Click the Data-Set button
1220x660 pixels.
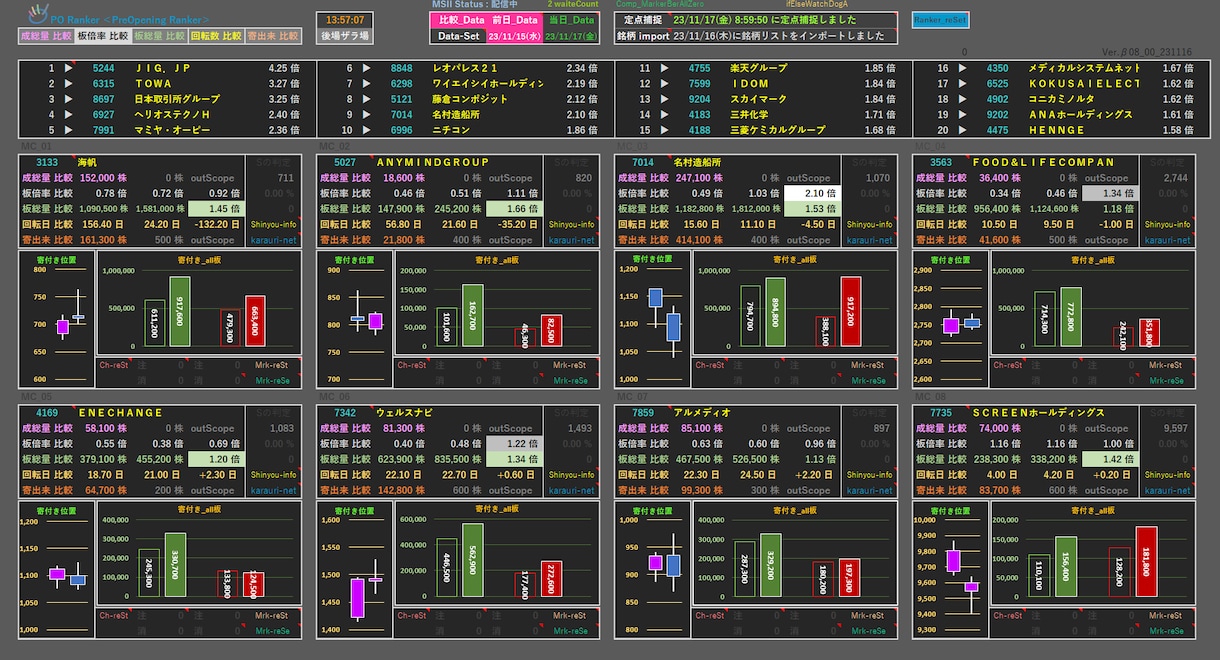459,36
